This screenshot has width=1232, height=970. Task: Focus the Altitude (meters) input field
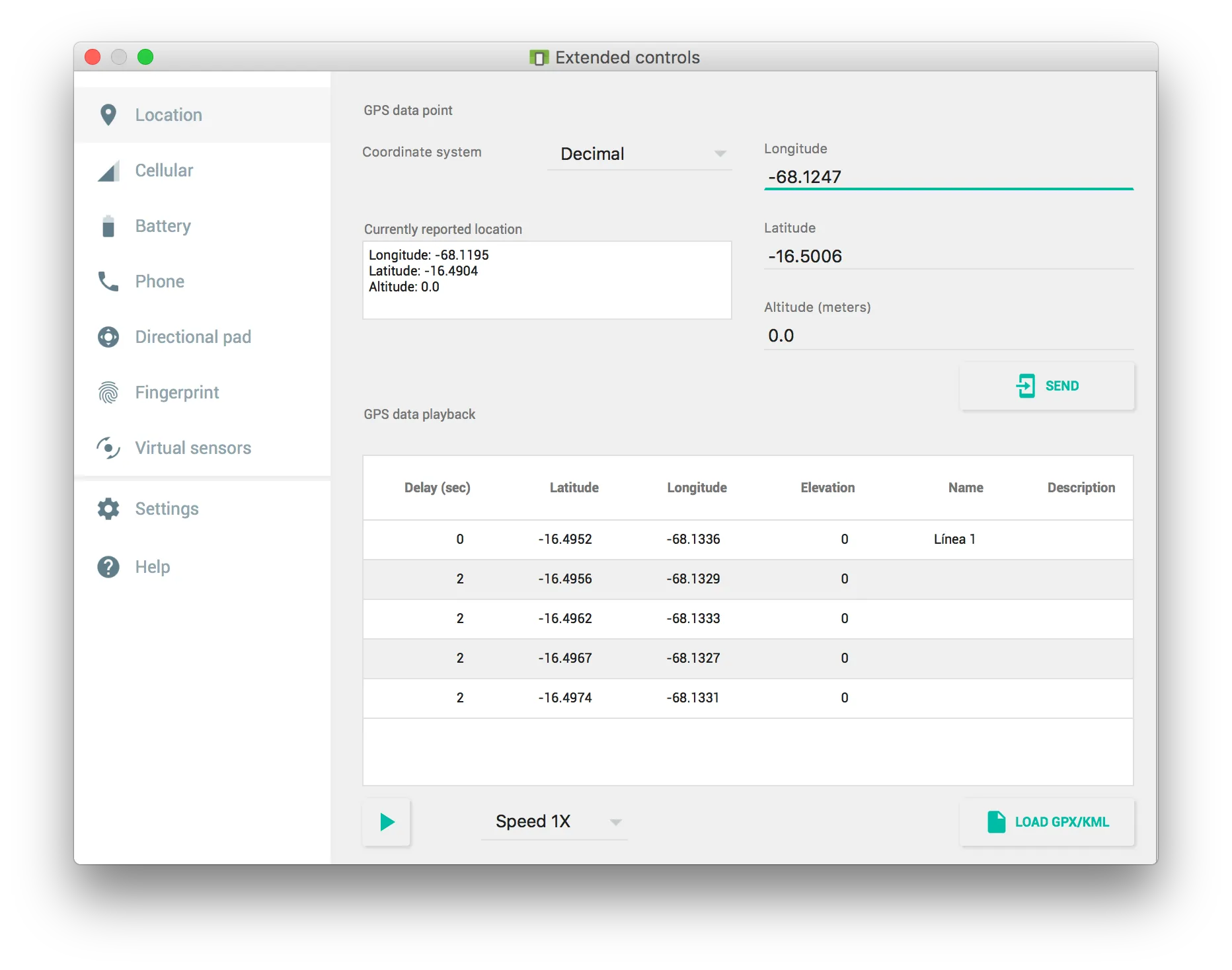tap(948, 336)
